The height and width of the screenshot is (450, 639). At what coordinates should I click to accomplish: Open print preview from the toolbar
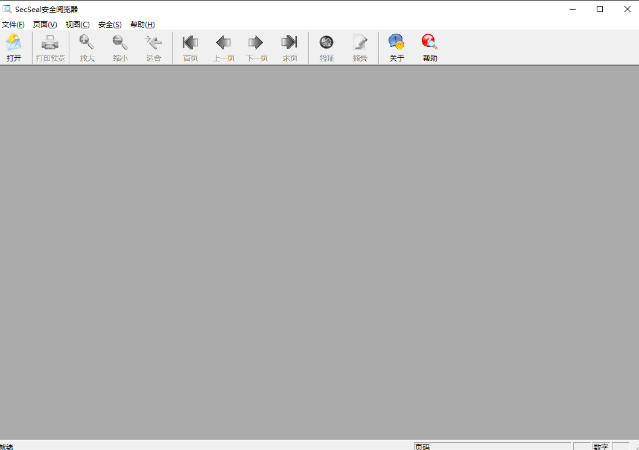pyautogui.click(x=50, y=46)
